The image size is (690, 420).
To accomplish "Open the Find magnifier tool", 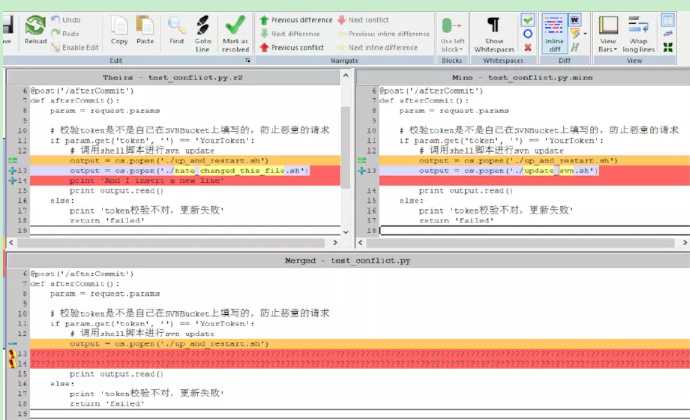I will (176, 30).
